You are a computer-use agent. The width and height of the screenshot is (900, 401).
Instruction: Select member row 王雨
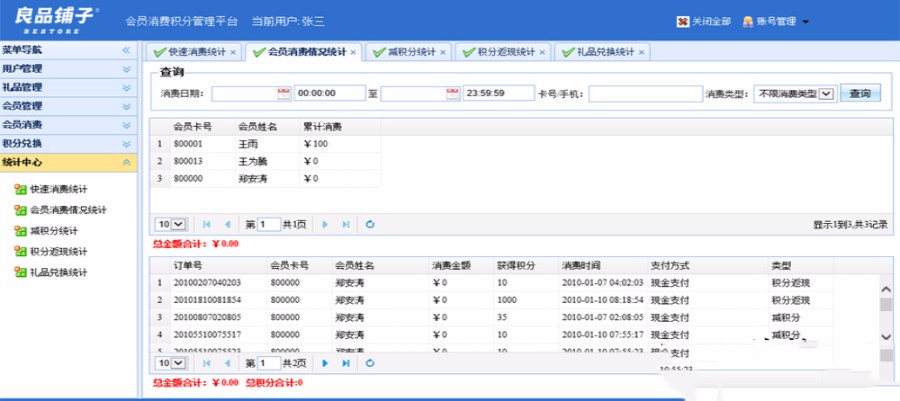point(265,144)
